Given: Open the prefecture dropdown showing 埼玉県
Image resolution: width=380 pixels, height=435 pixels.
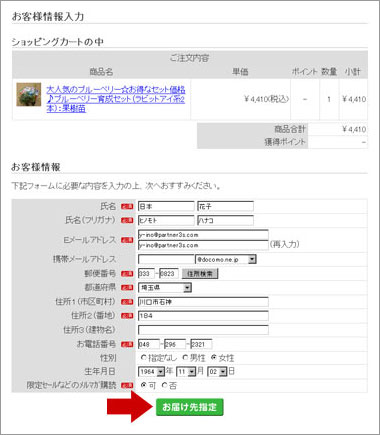Looking at the screenshot, I should [x=165, y=287].
